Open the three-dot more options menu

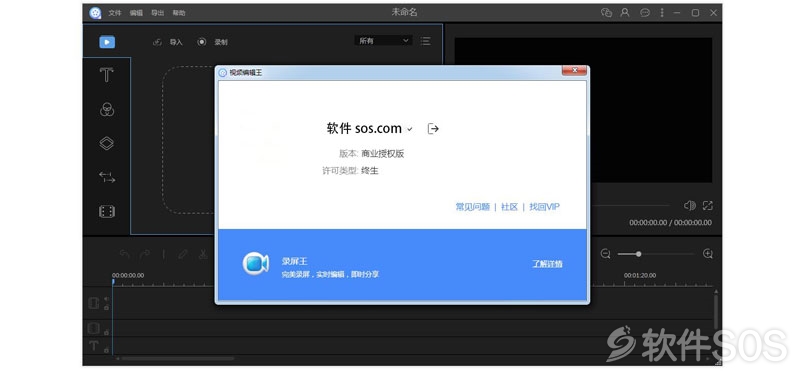click(x=662, y=13)
